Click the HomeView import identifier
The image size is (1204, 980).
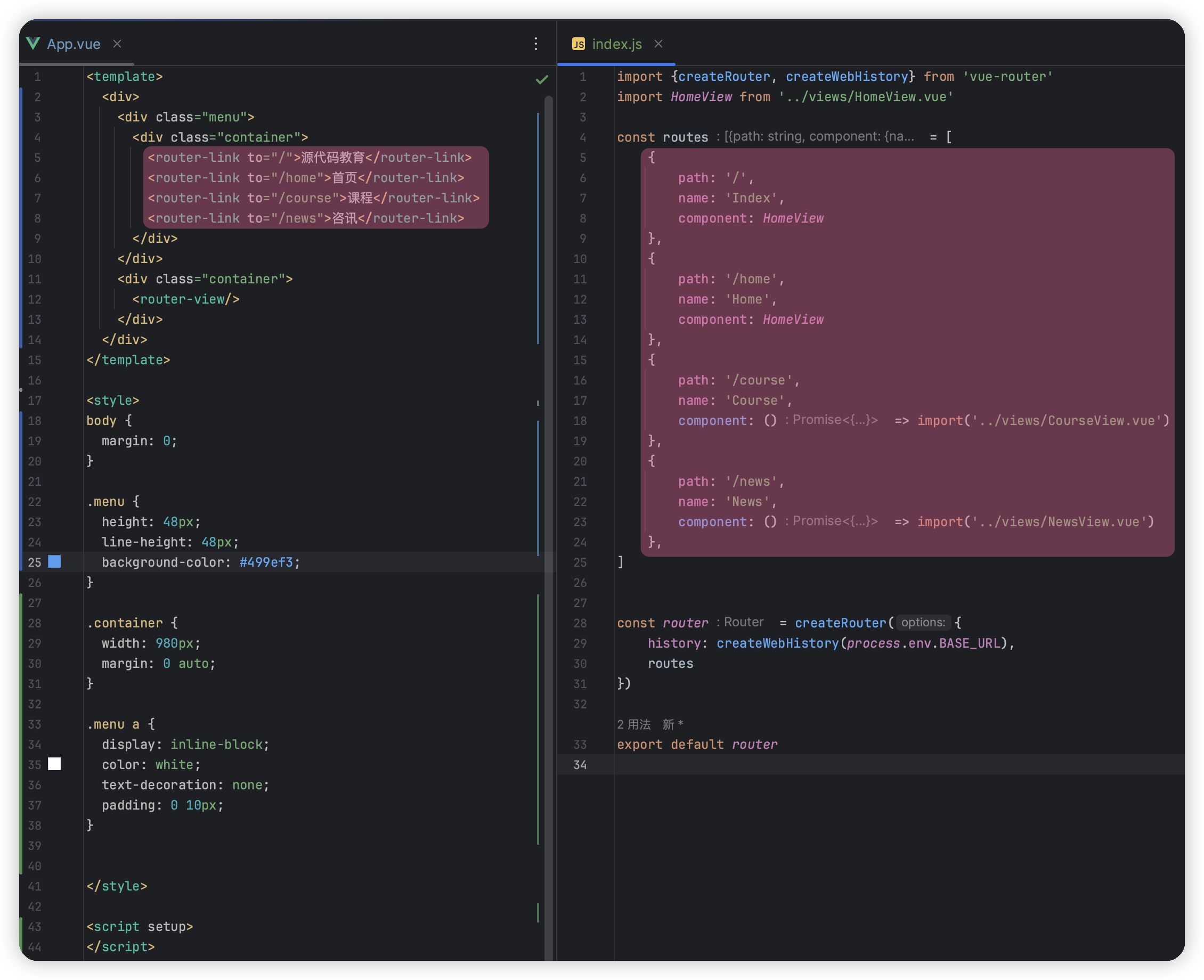(x=701, y=97)
